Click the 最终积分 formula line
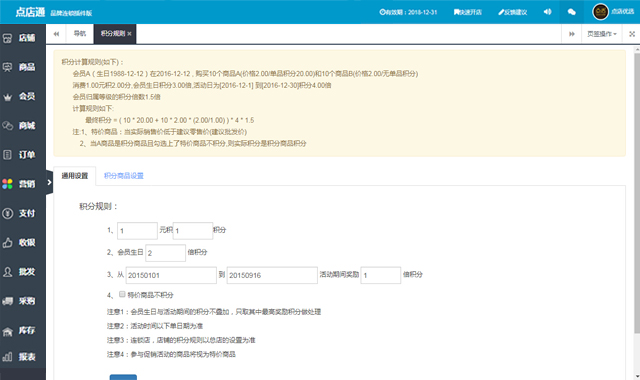The height and width of the screenshot is (380, 640). pyautogui.click(x=169, y=120)
